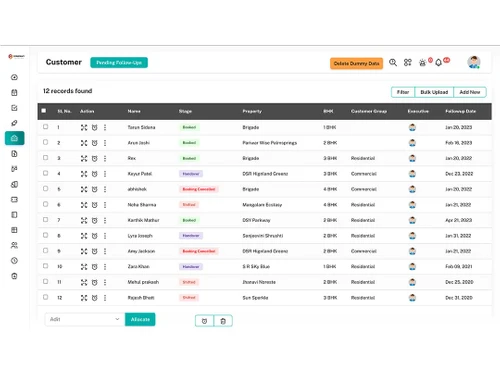Click the company logo in the sidebar
This screenshot has height=375, width=500.
(16, 56)
